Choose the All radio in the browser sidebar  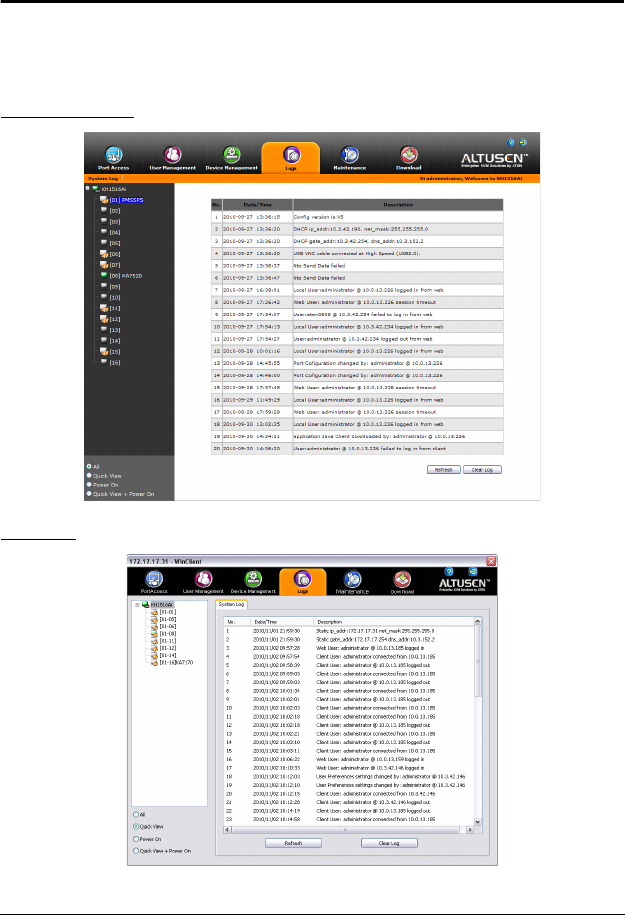89,466
